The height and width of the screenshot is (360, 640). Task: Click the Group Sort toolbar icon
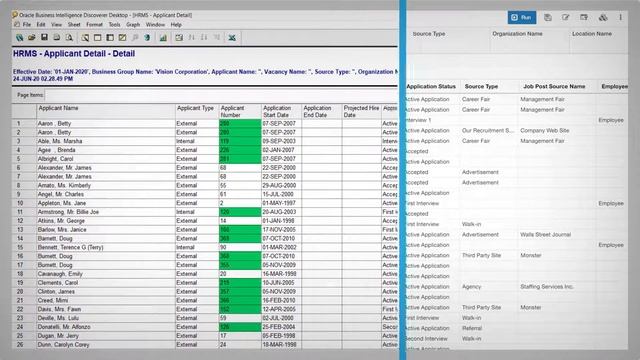tap(216, 38)
